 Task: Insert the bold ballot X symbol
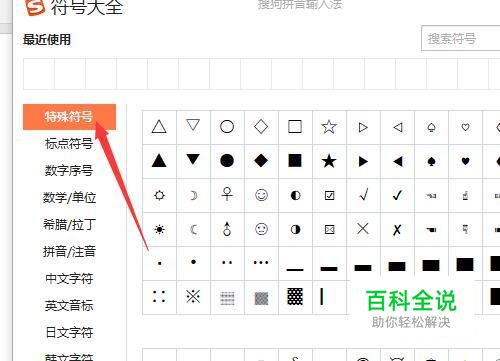[397, 229]
